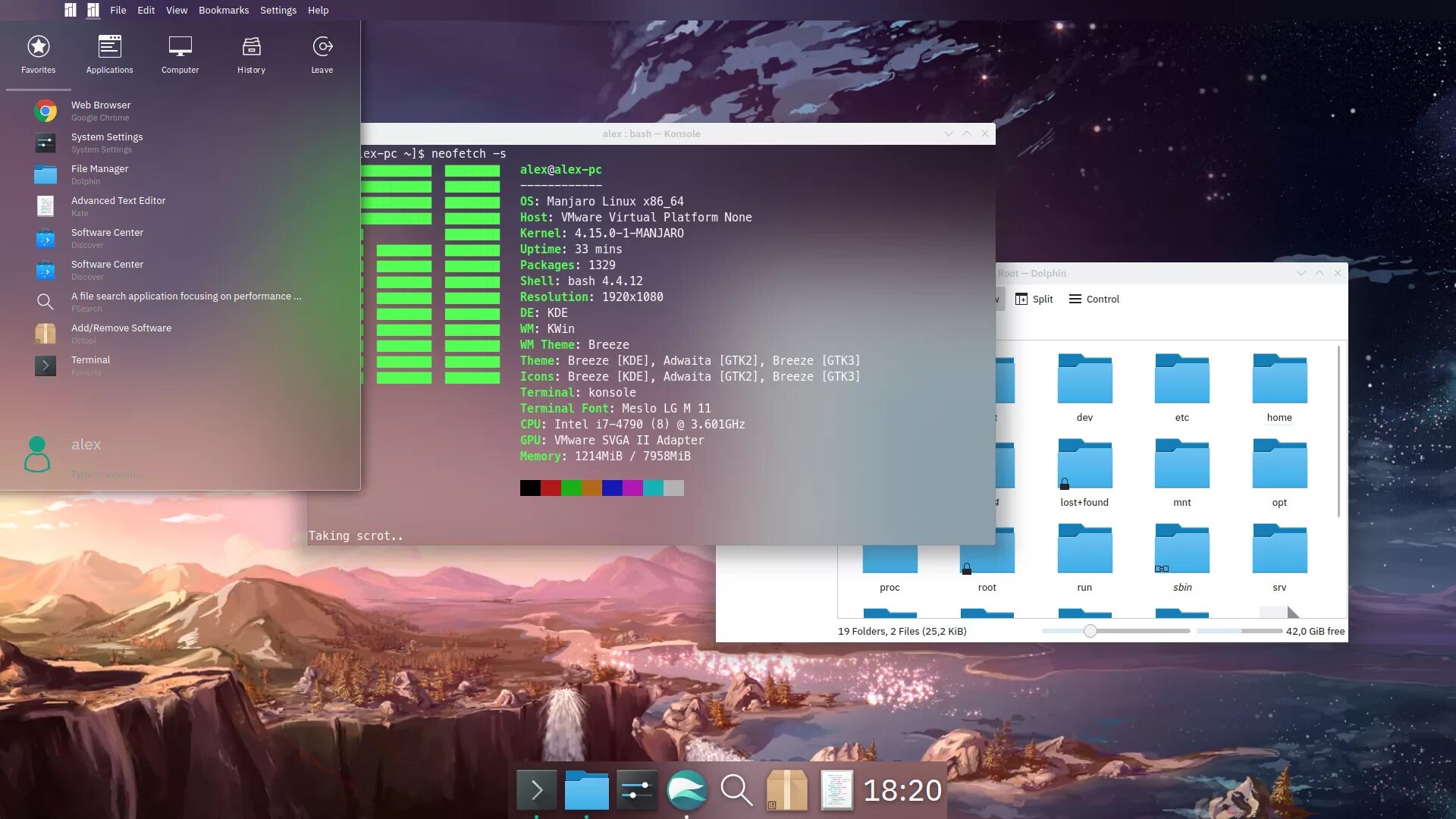This screenshot has height=819, width=1456.
Task: Click the Dolphin vertical scrollbar
Action: [x=1338, y=432]
